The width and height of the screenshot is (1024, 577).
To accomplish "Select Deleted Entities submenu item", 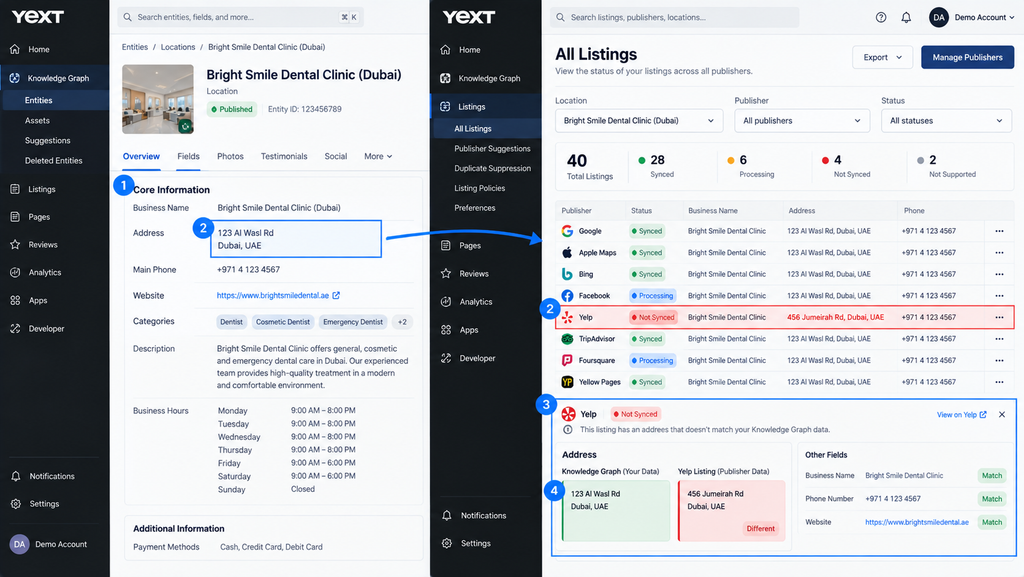I will point(54,161).
